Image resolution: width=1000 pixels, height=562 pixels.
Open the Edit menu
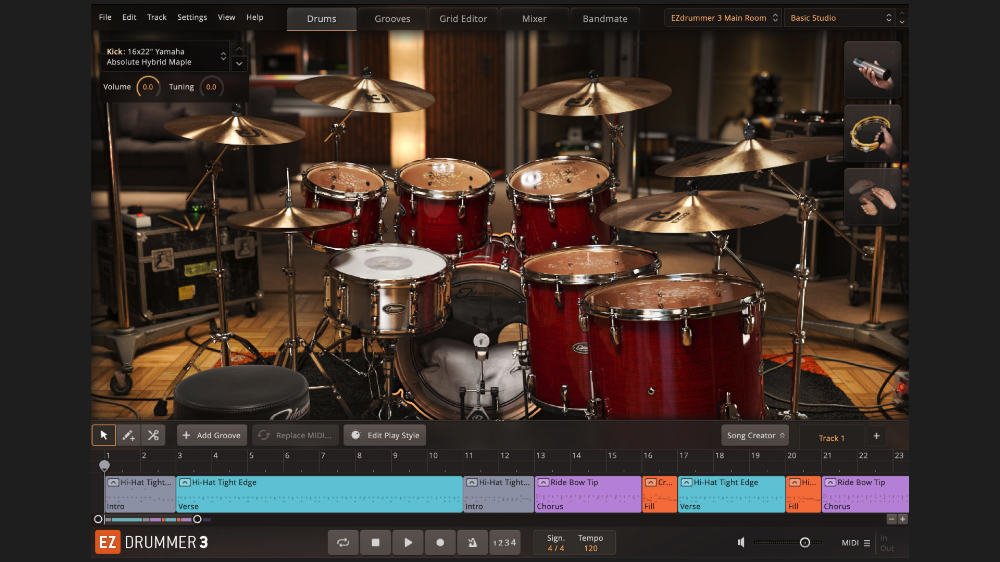point(129,17)
